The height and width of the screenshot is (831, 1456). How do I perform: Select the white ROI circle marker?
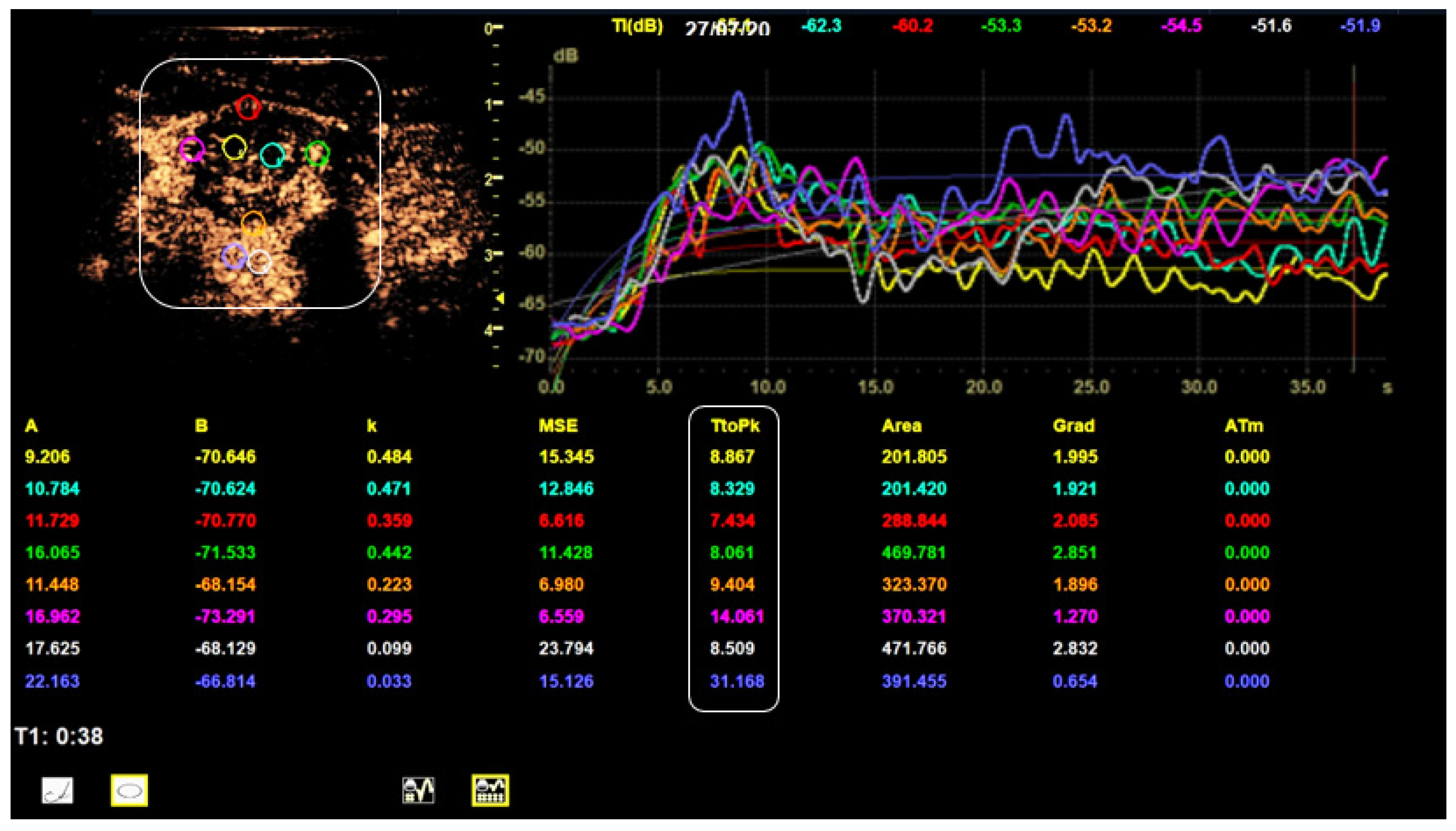260,262
